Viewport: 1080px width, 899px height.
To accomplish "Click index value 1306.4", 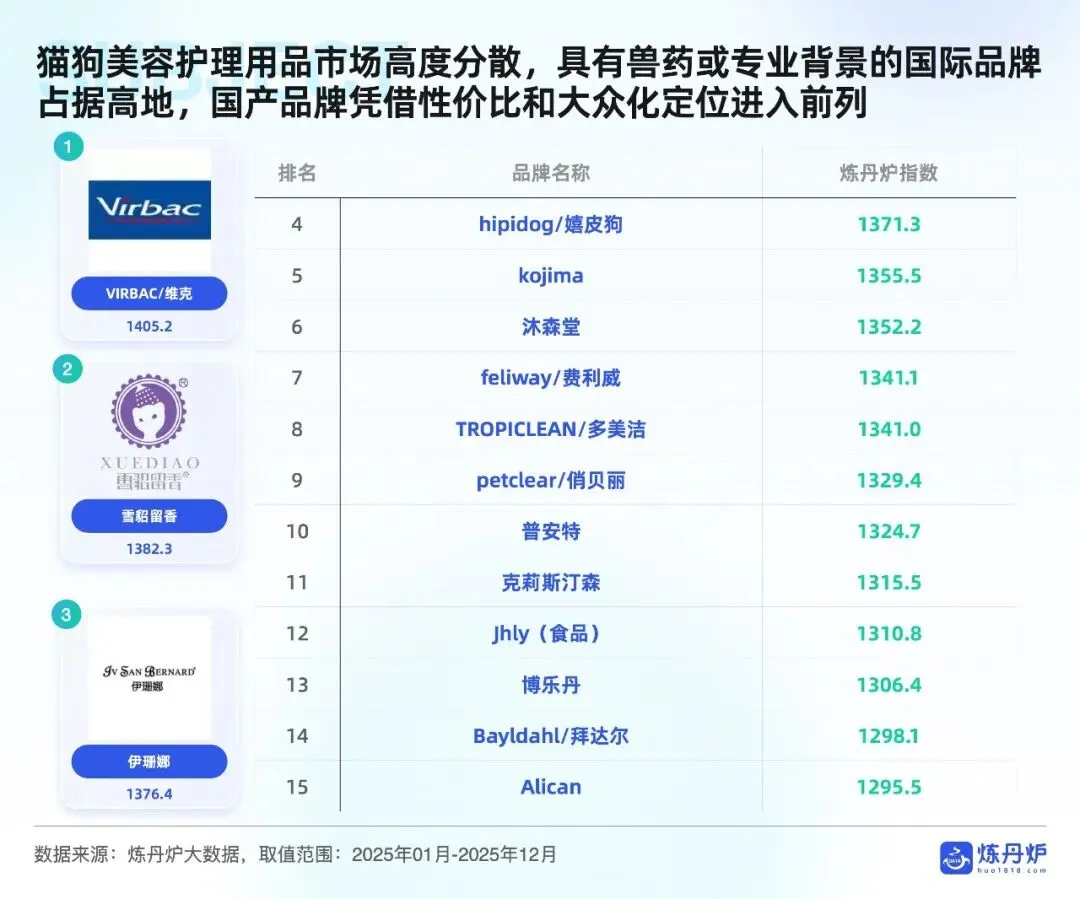I will (x=889, y=685).
